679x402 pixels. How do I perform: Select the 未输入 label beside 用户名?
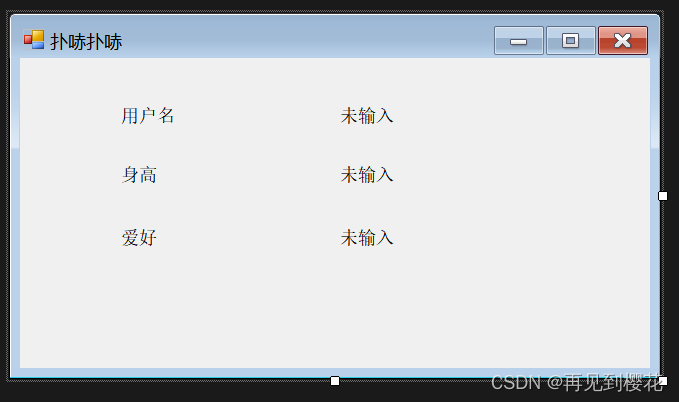point(367,116)
